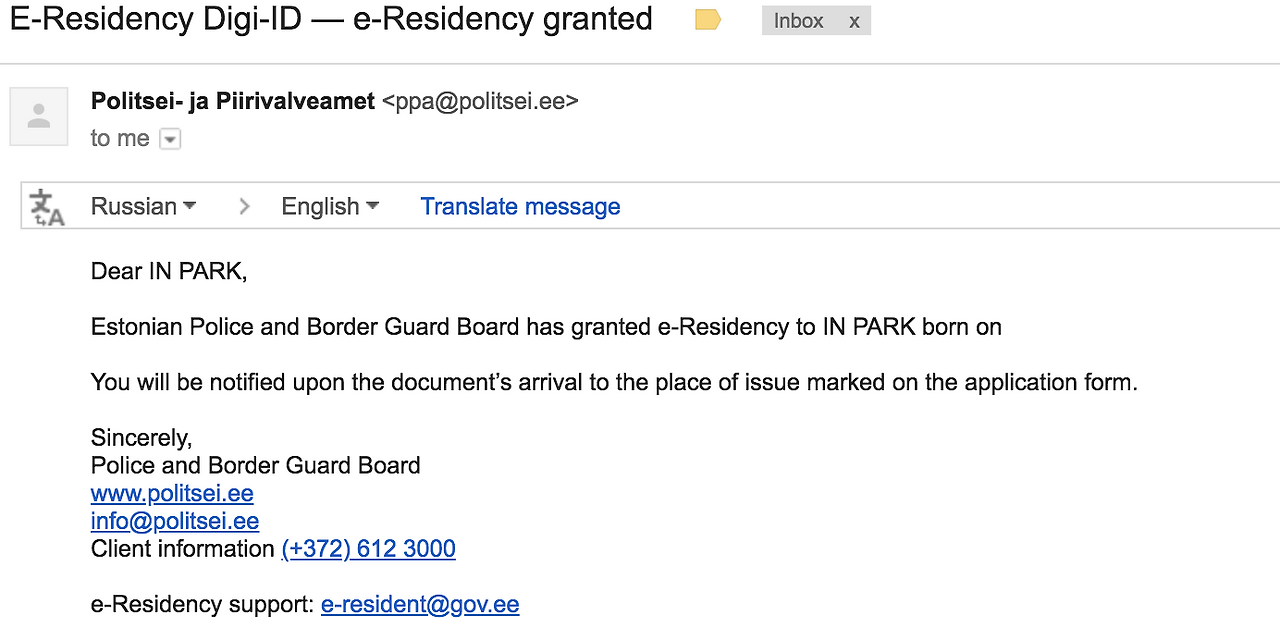1280x640 pixels.
Task: Click the arrow between Russian and English
Action: click(244, 207)
